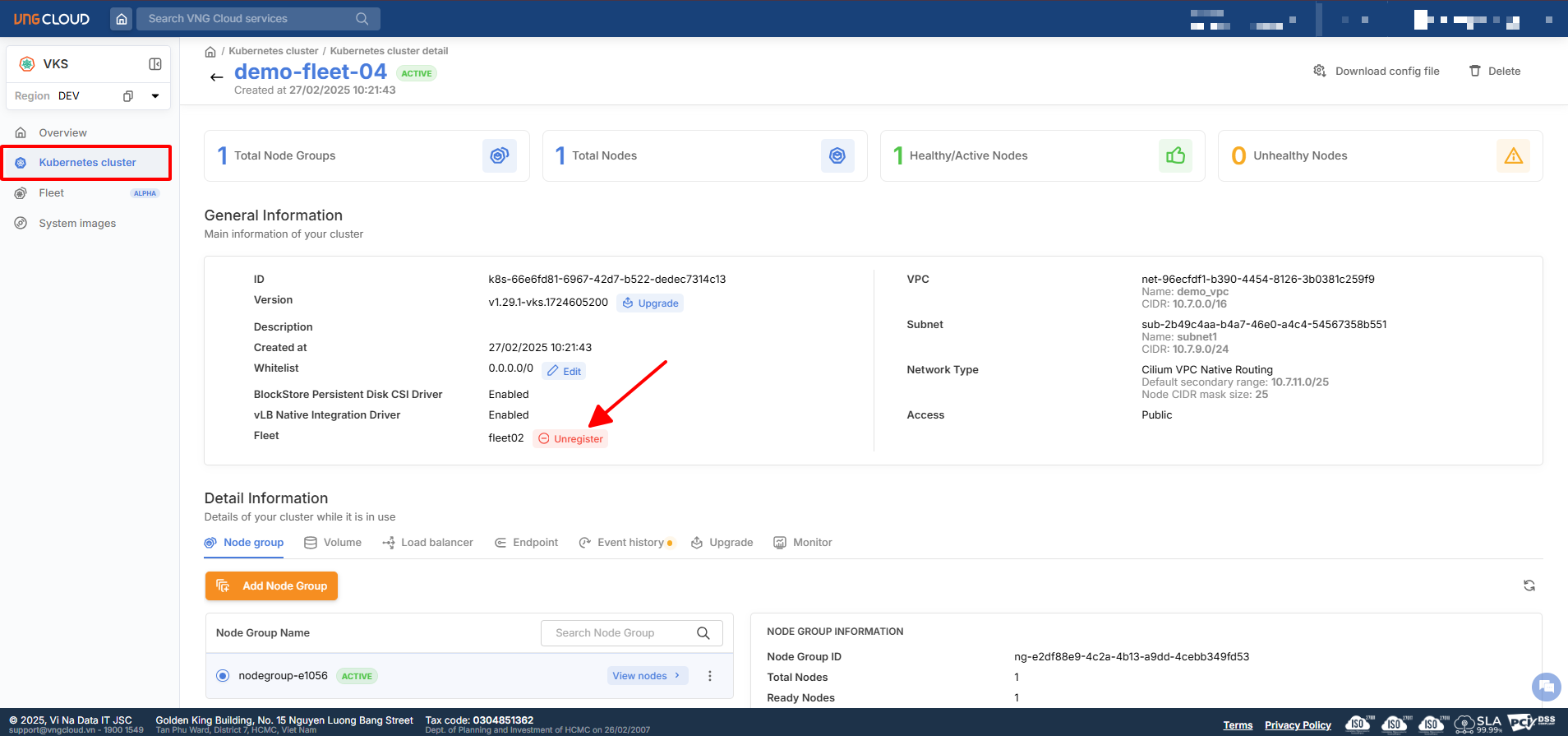Focus the Search VNG Cloud services field
1568x736 pixels.
tap(247, 19)
